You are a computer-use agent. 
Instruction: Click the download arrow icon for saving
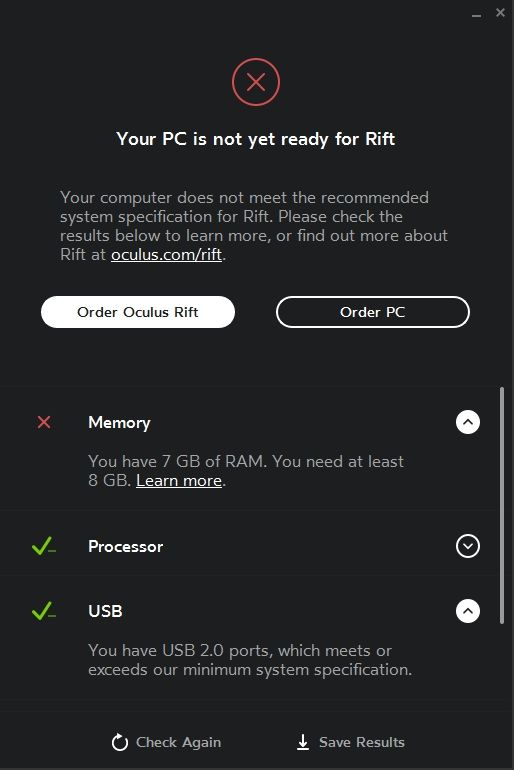tap(303, 742)
